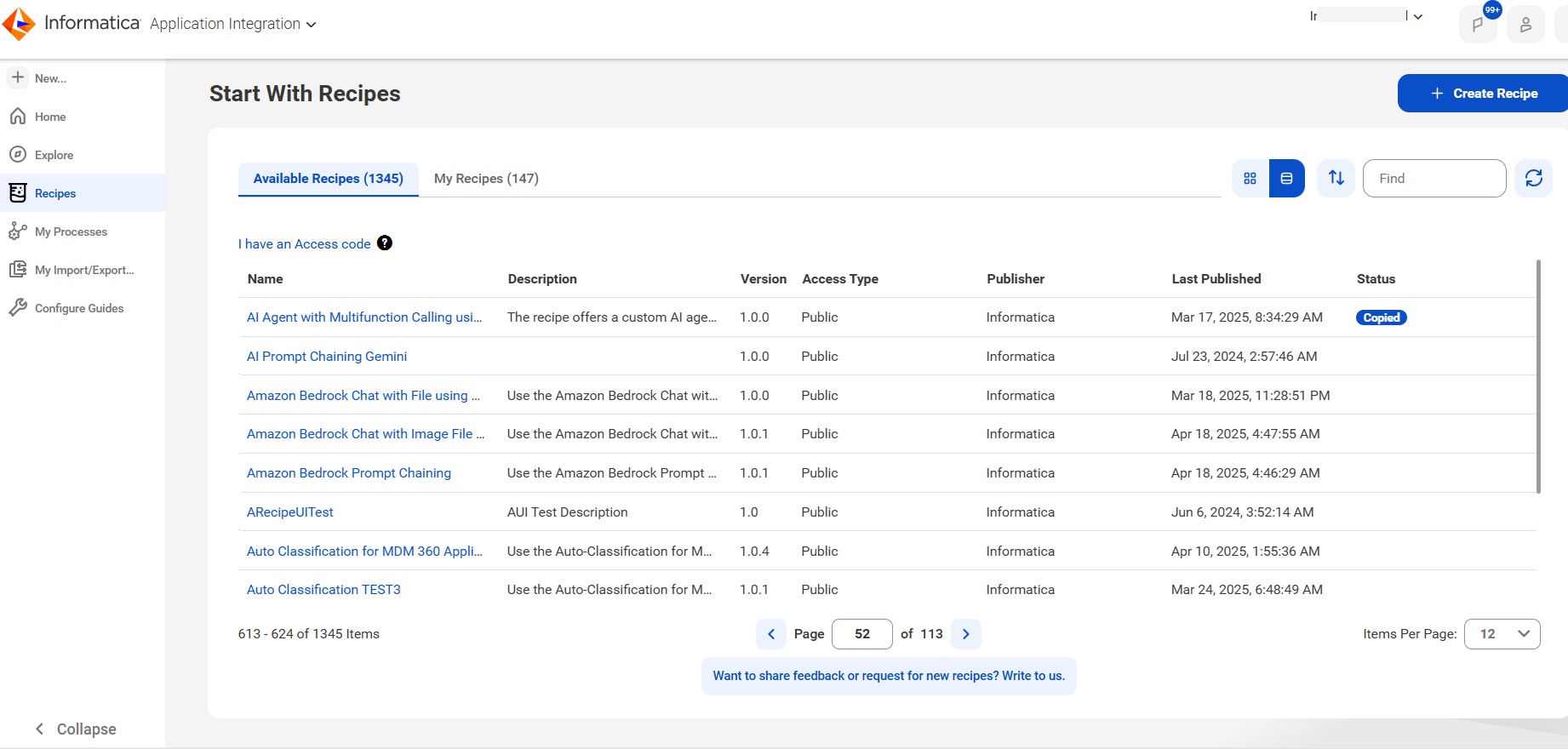
Task: Open the feedback Write to us link
Action: [x=889, y=676]
